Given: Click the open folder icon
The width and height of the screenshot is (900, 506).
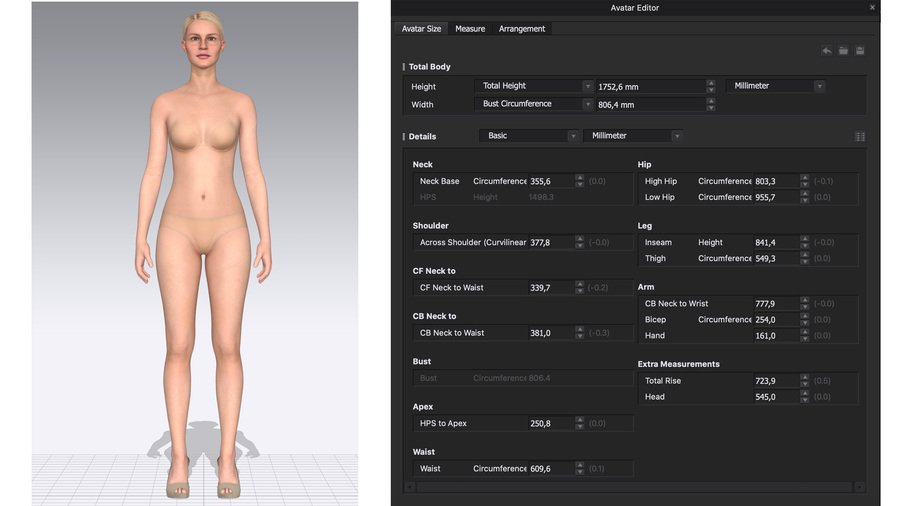Looking at the screenshot, I should pyautogui.click(x=843, y=50).
